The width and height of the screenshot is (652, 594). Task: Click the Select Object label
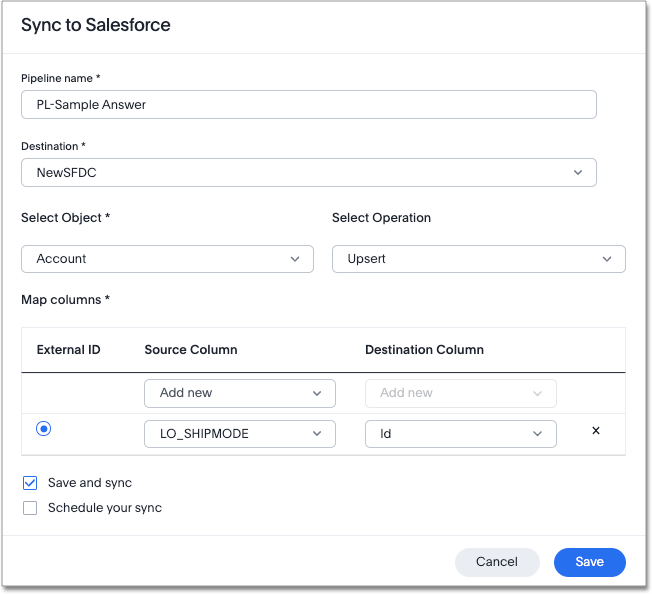point(65,217)
